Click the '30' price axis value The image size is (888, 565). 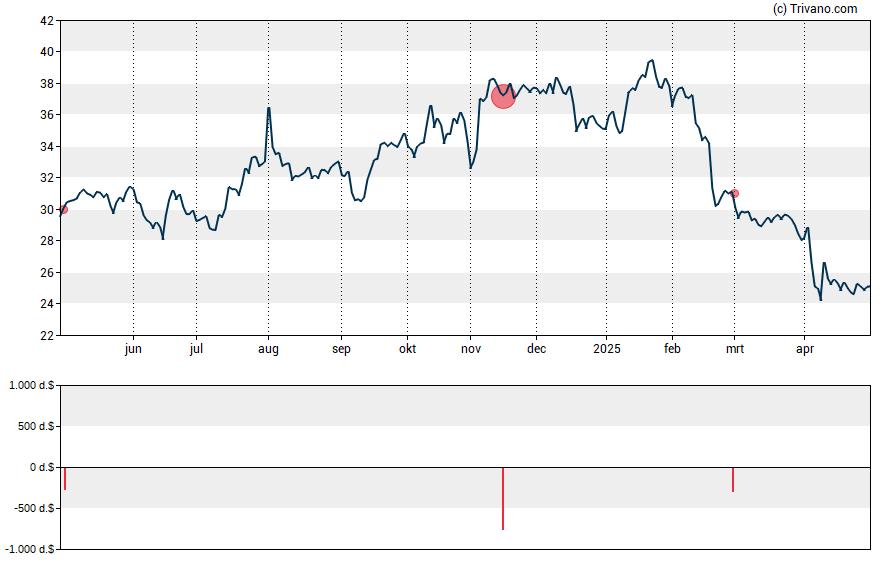pos(47,209)
